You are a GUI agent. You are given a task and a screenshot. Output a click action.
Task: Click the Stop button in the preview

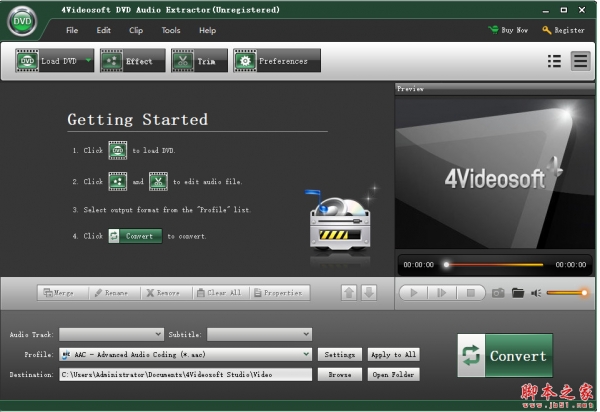click(x=471, y=293)
